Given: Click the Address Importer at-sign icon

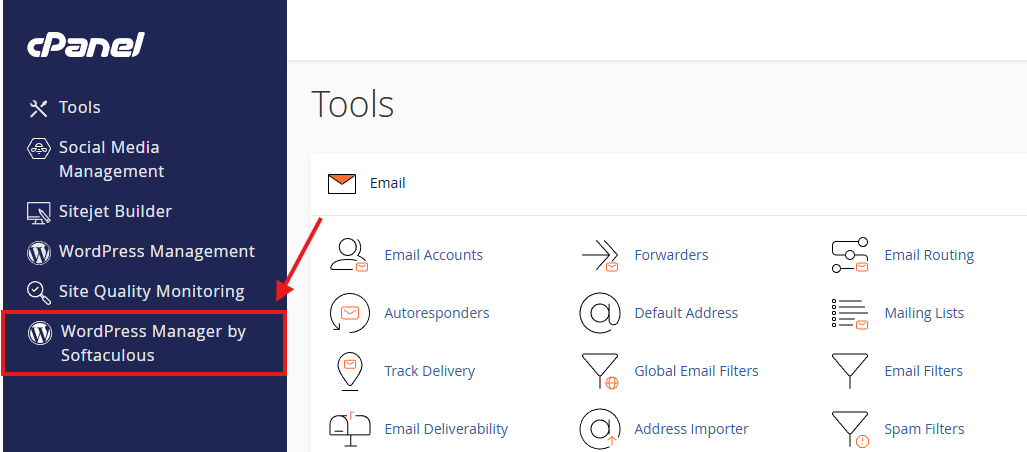Looking at the screenshot, I should pos(600,429).
